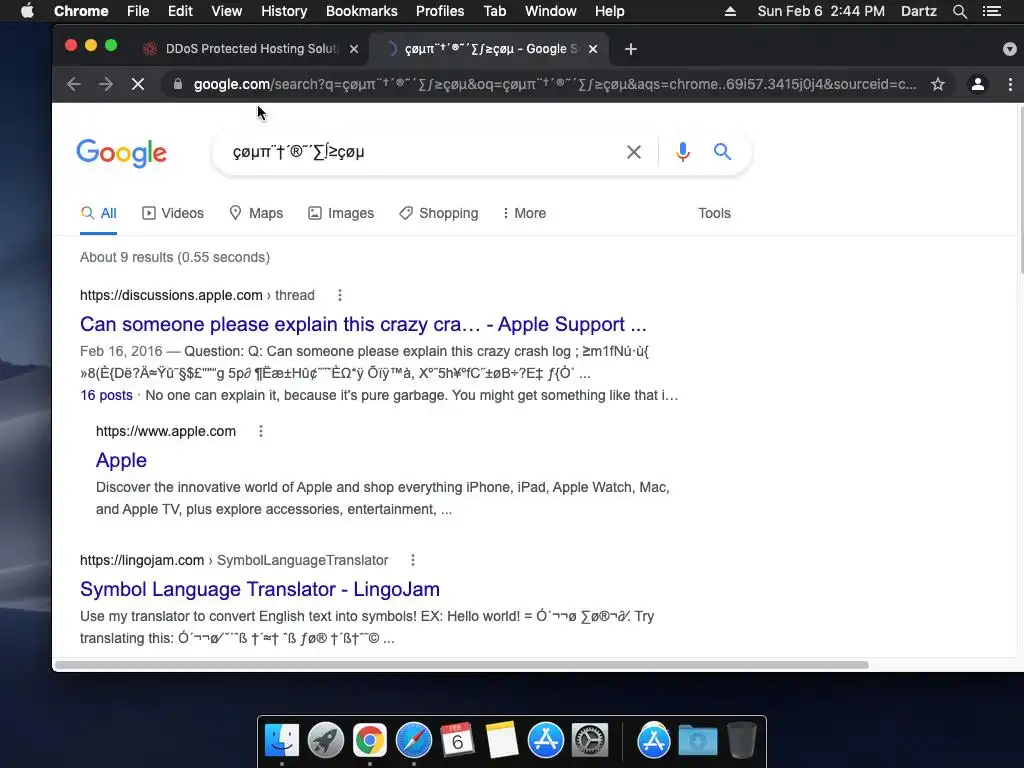
Task: Open Calendar from the Dock
Action: (457, 741)
